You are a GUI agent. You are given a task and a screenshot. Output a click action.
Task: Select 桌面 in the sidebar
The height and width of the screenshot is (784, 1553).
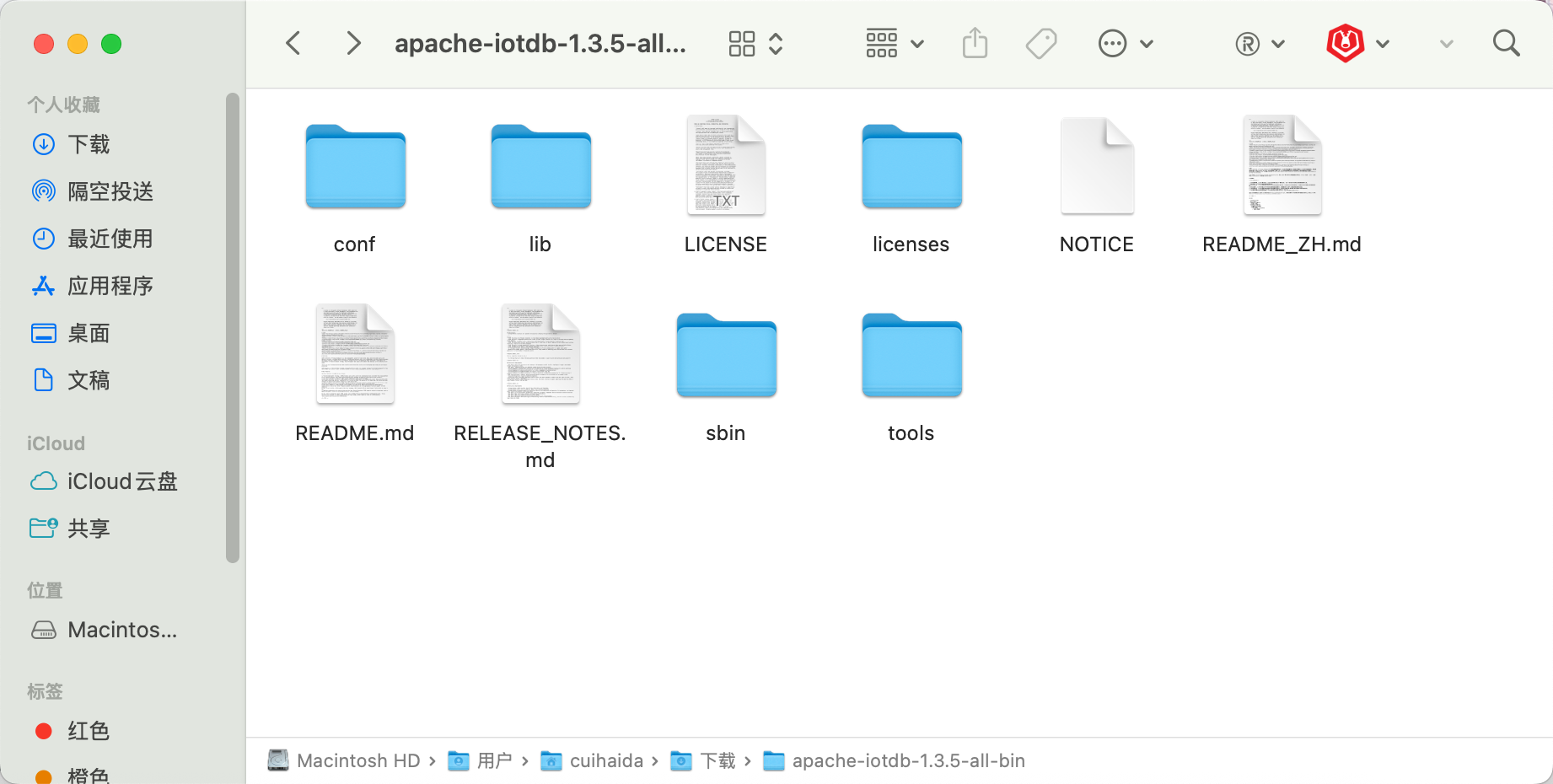71,333
